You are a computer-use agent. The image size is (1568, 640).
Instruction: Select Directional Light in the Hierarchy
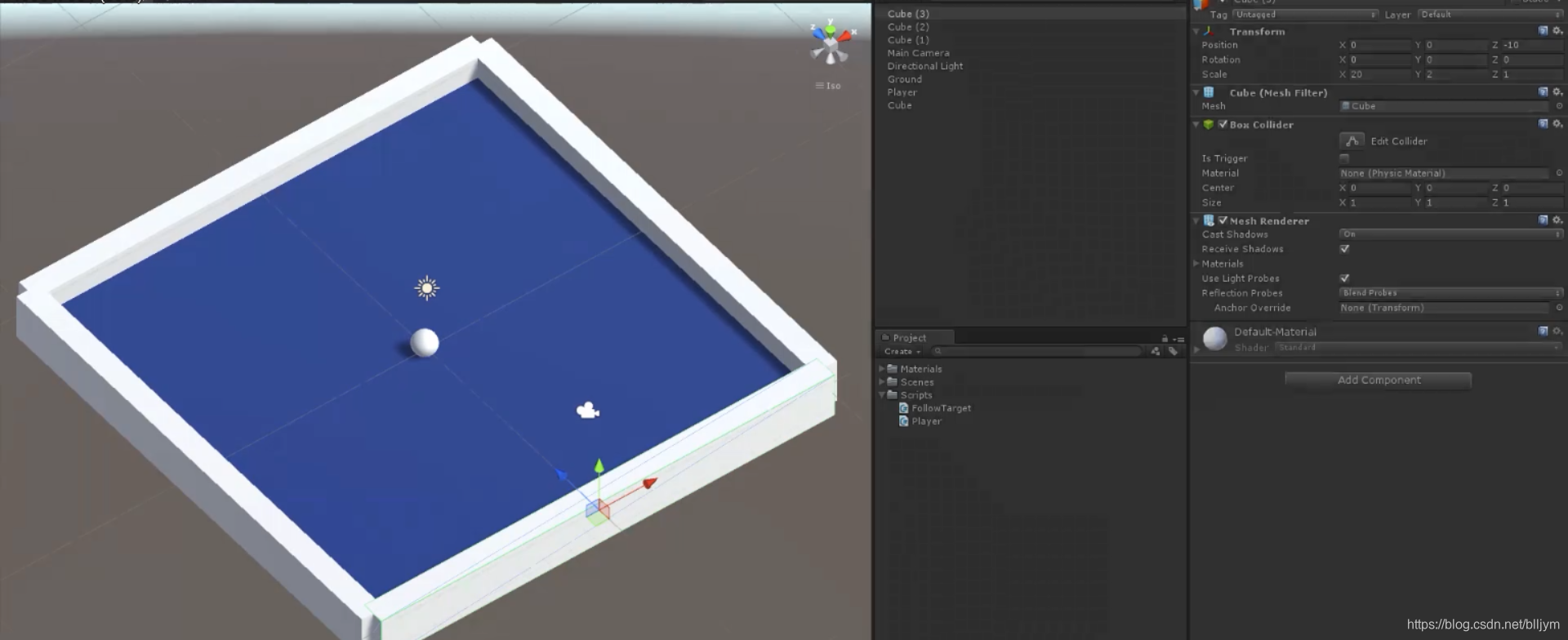[x=925, y=66]
